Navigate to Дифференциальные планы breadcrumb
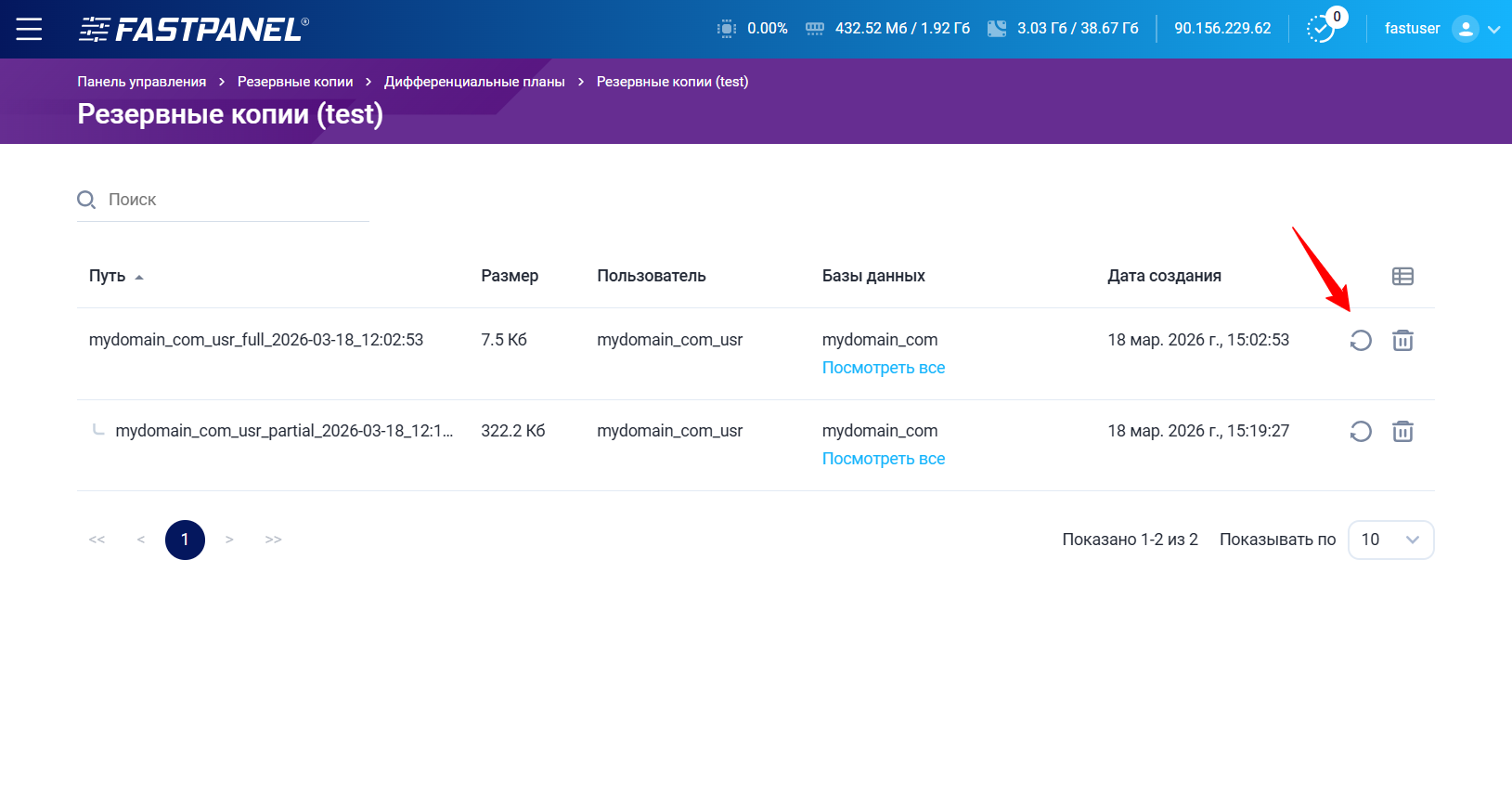Screen dimensions: 1512x807 474,82
